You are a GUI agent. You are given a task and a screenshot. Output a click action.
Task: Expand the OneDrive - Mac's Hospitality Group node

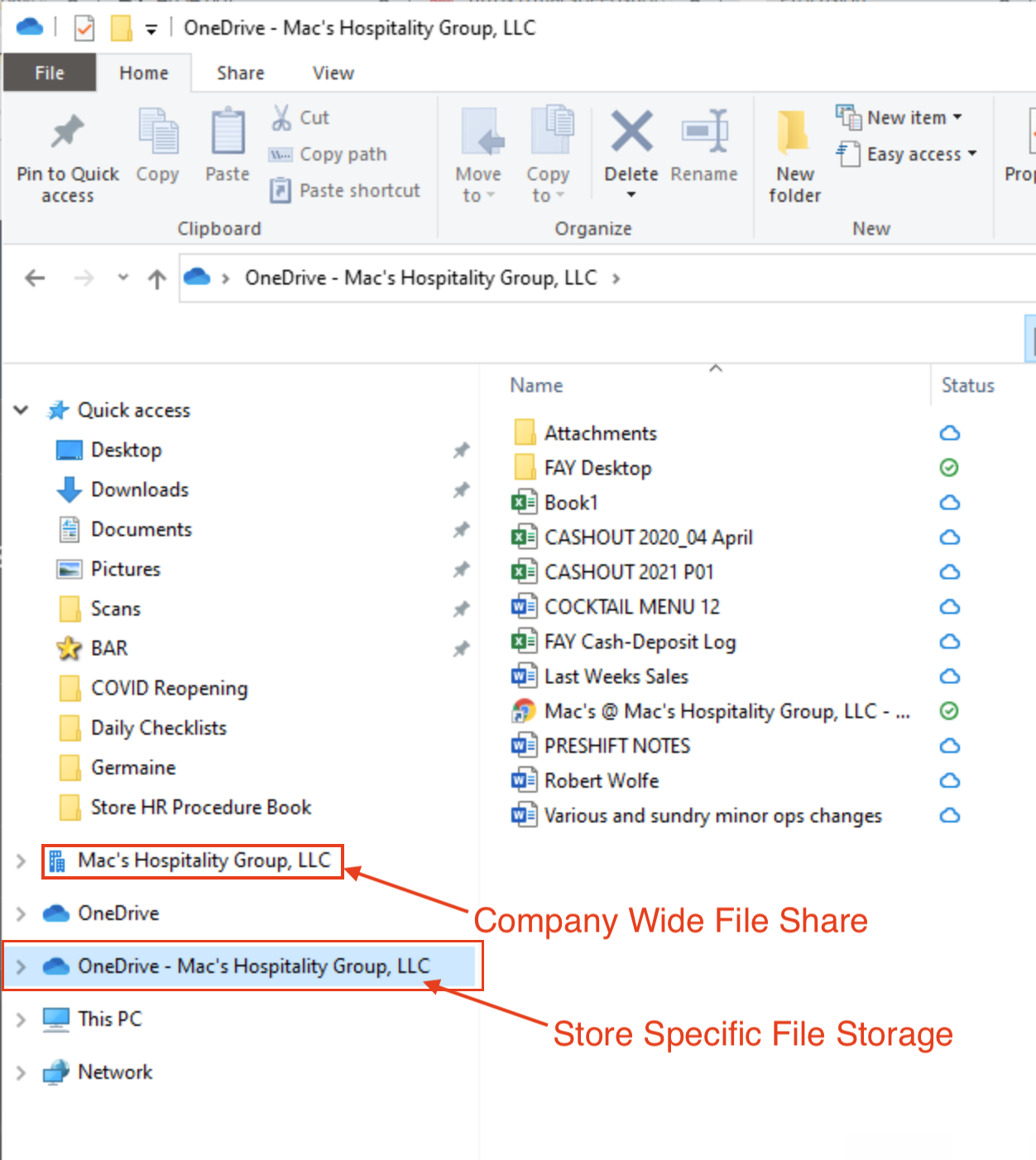coord(21,966)
